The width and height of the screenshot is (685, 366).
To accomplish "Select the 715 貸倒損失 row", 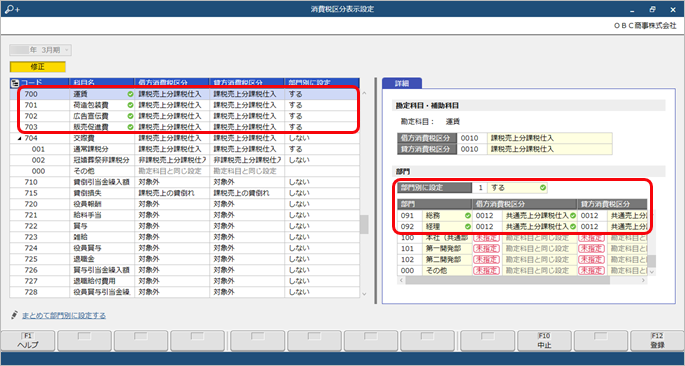I will (x=185, y=193).
